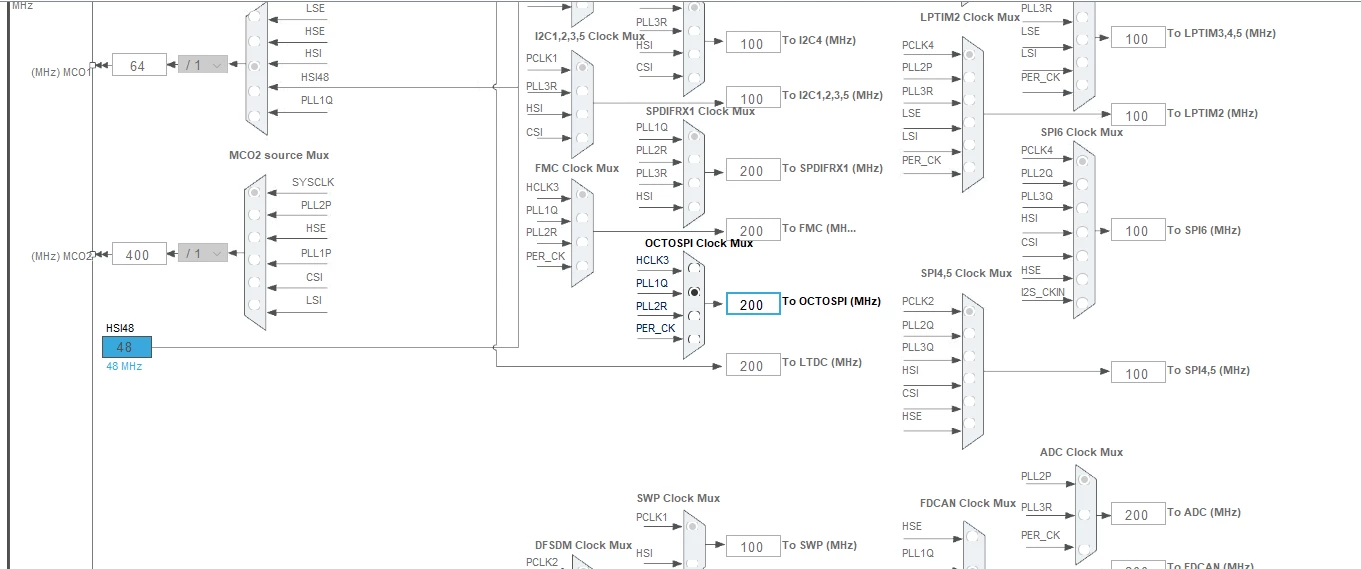This screenshot has height=569, width=1361.
Task: Choose HCLK3 source in OCTOSPI Clock Mux
Action: pyautogui.click(x=693, y=269)
